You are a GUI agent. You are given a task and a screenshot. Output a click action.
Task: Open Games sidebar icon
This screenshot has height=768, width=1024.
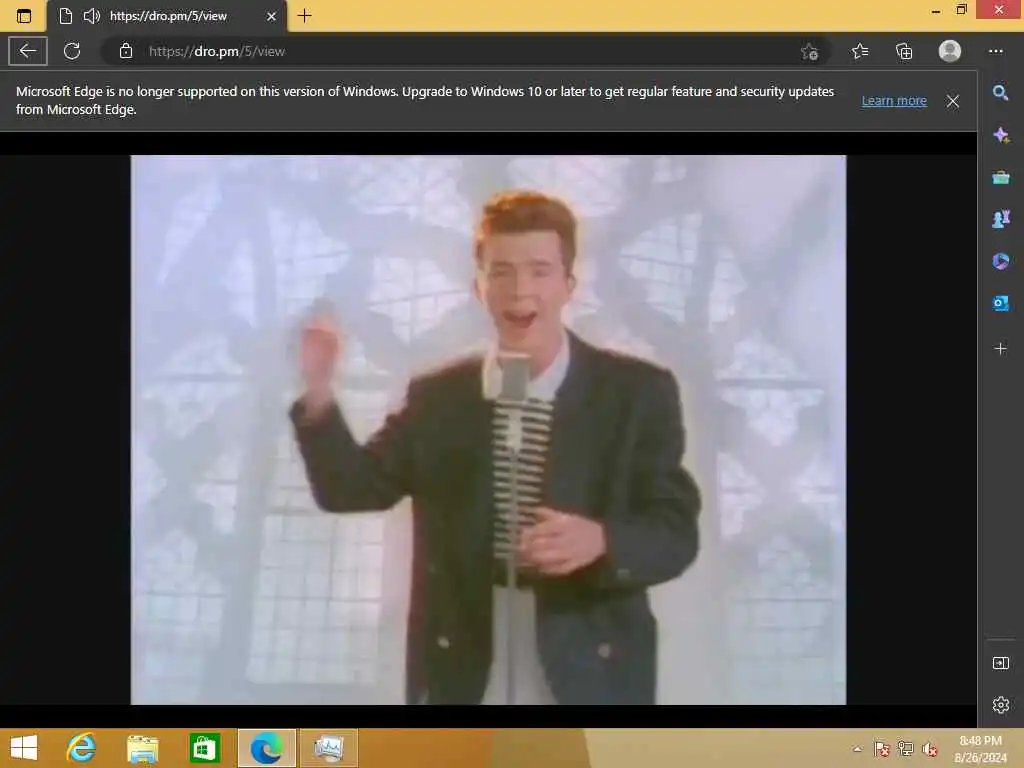pyautogui.click(x=1000, y=219)
